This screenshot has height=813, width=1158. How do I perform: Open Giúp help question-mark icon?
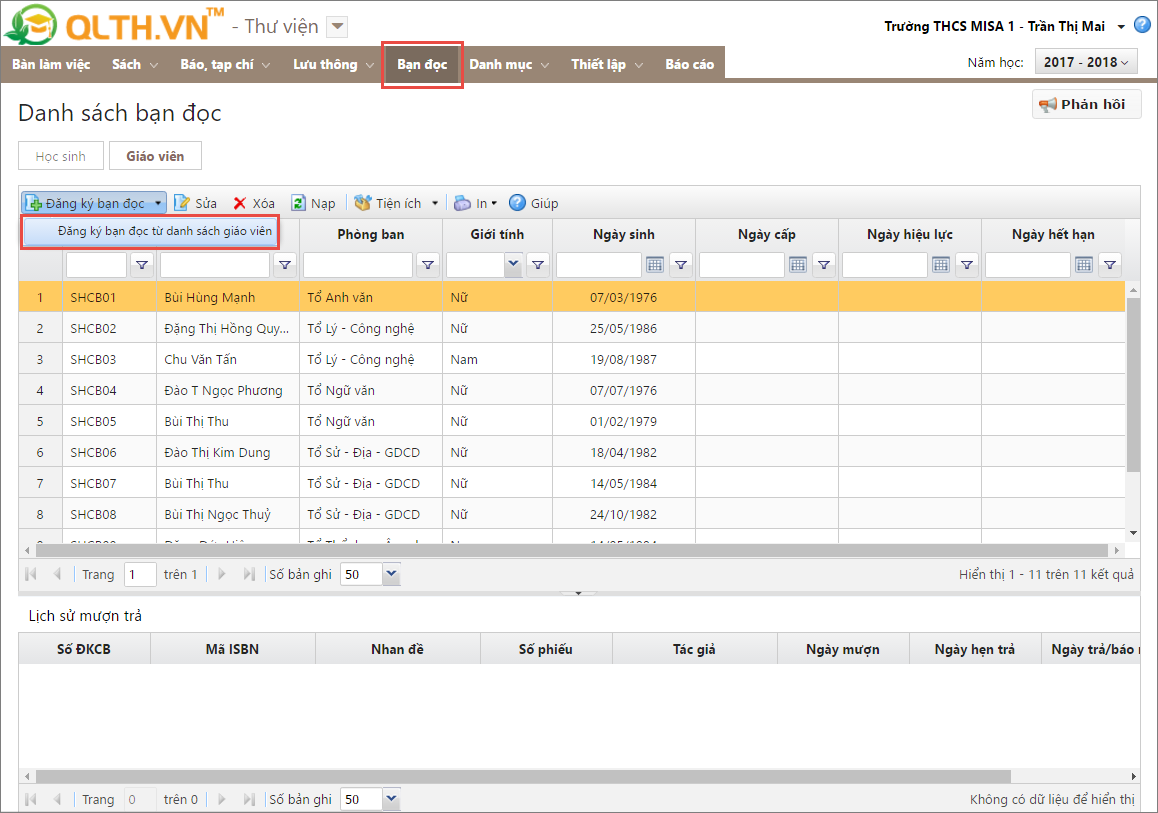pyautogui.click(x=517, y=203)
